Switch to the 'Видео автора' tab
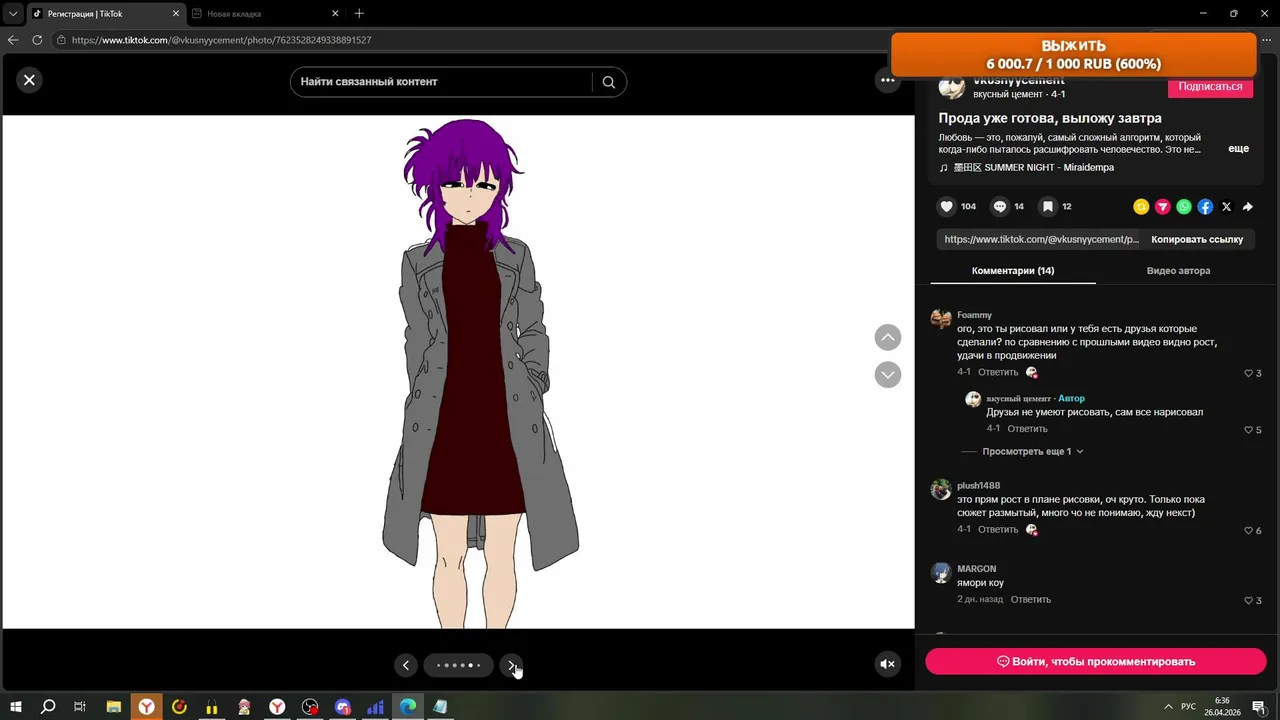Viewport: 1280px width, 720px height. point(1178,271)
